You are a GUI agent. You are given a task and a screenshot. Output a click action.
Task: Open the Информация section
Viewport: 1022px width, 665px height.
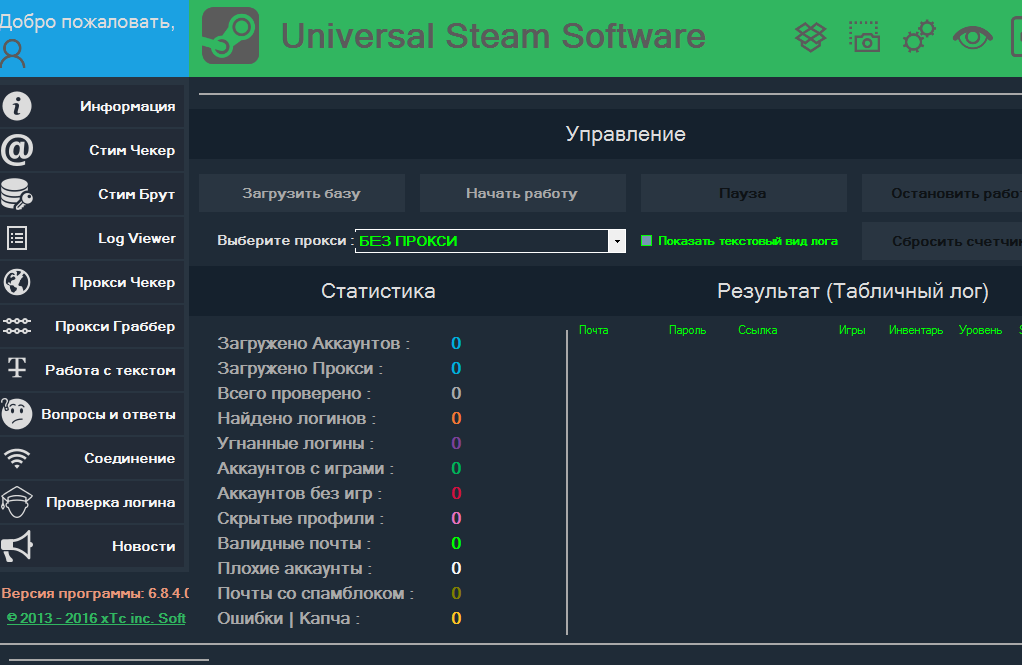[92, 106]
